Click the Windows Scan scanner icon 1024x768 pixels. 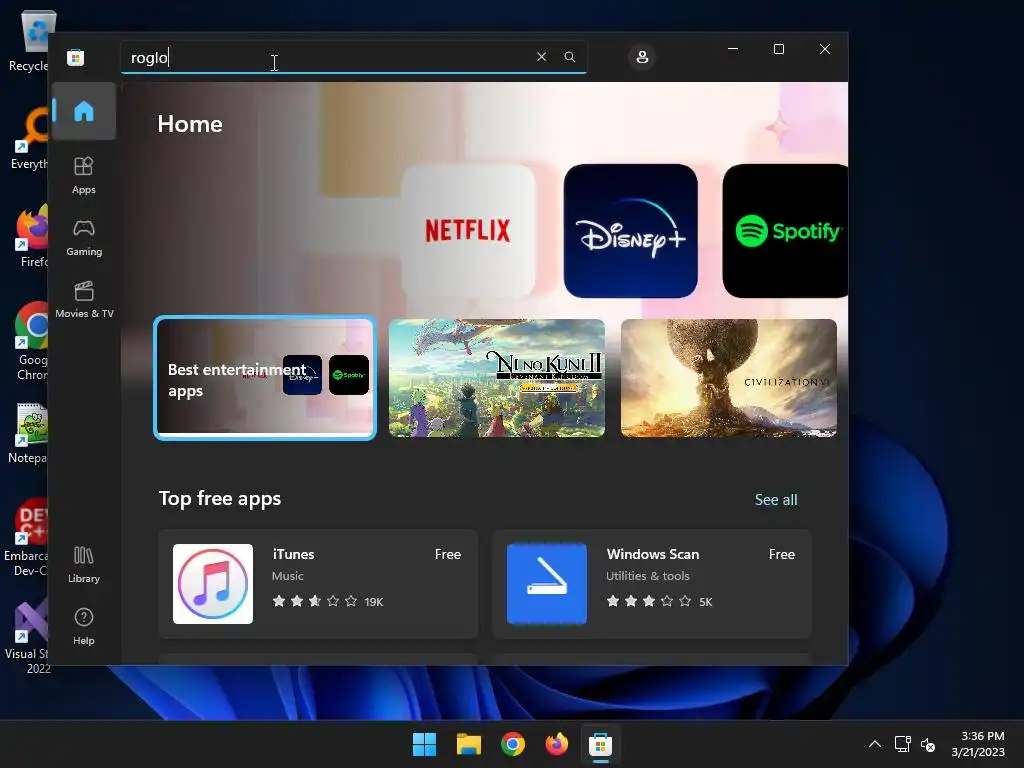[x=547, y=584]
